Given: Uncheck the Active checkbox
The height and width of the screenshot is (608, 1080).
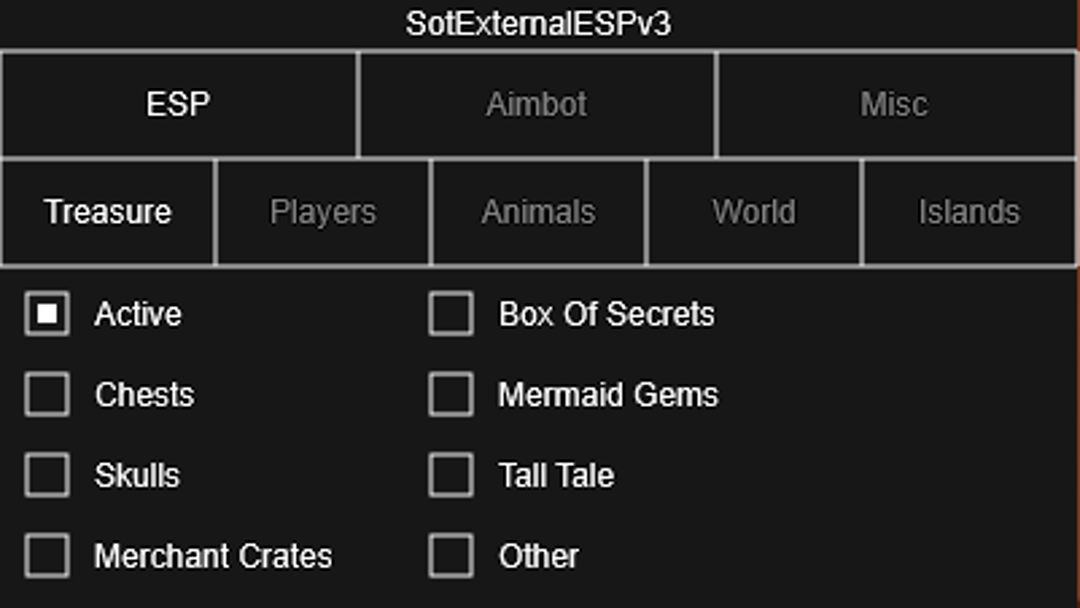Looking at the screenshot, I should coord(47,314).
